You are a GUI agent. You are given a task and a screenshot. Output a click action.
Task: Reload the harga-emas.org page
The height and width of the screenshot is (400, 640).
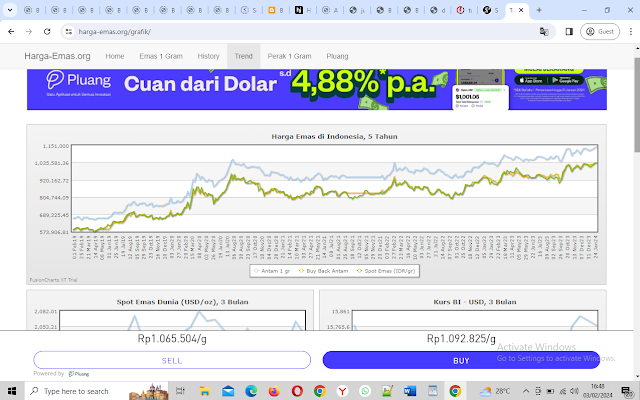[x=47, y=31]
